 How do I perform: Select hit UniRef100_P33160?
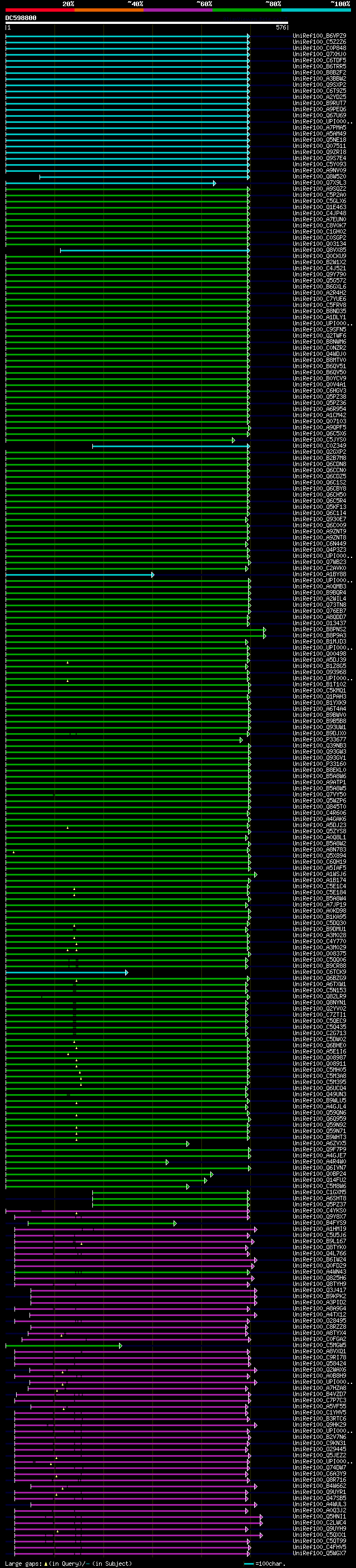pyautogui.click(x=319, y=764)
